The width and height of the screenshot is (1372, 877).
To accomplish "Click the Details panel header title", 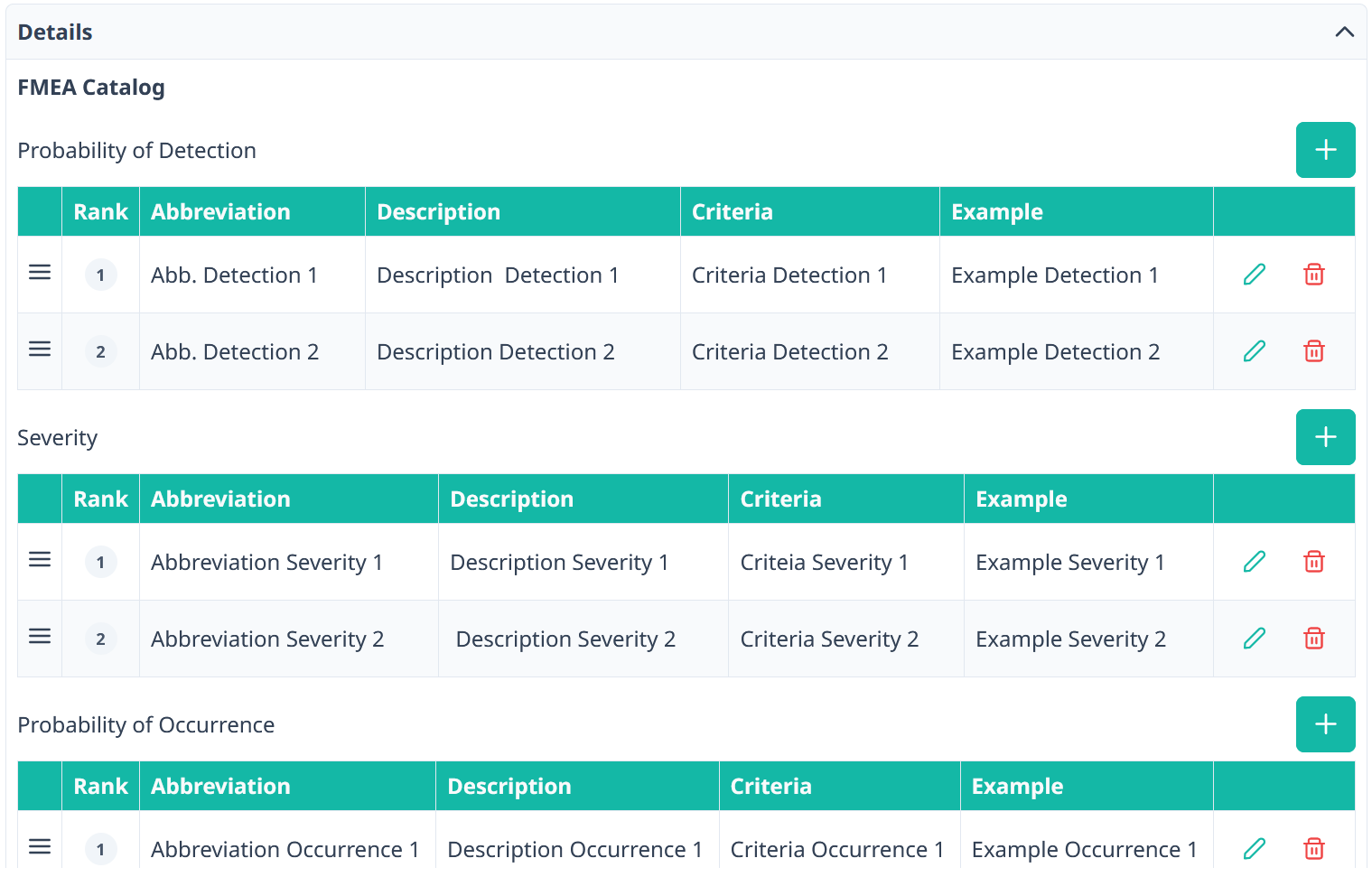I will pyautogui.click(x=55, y=33).
